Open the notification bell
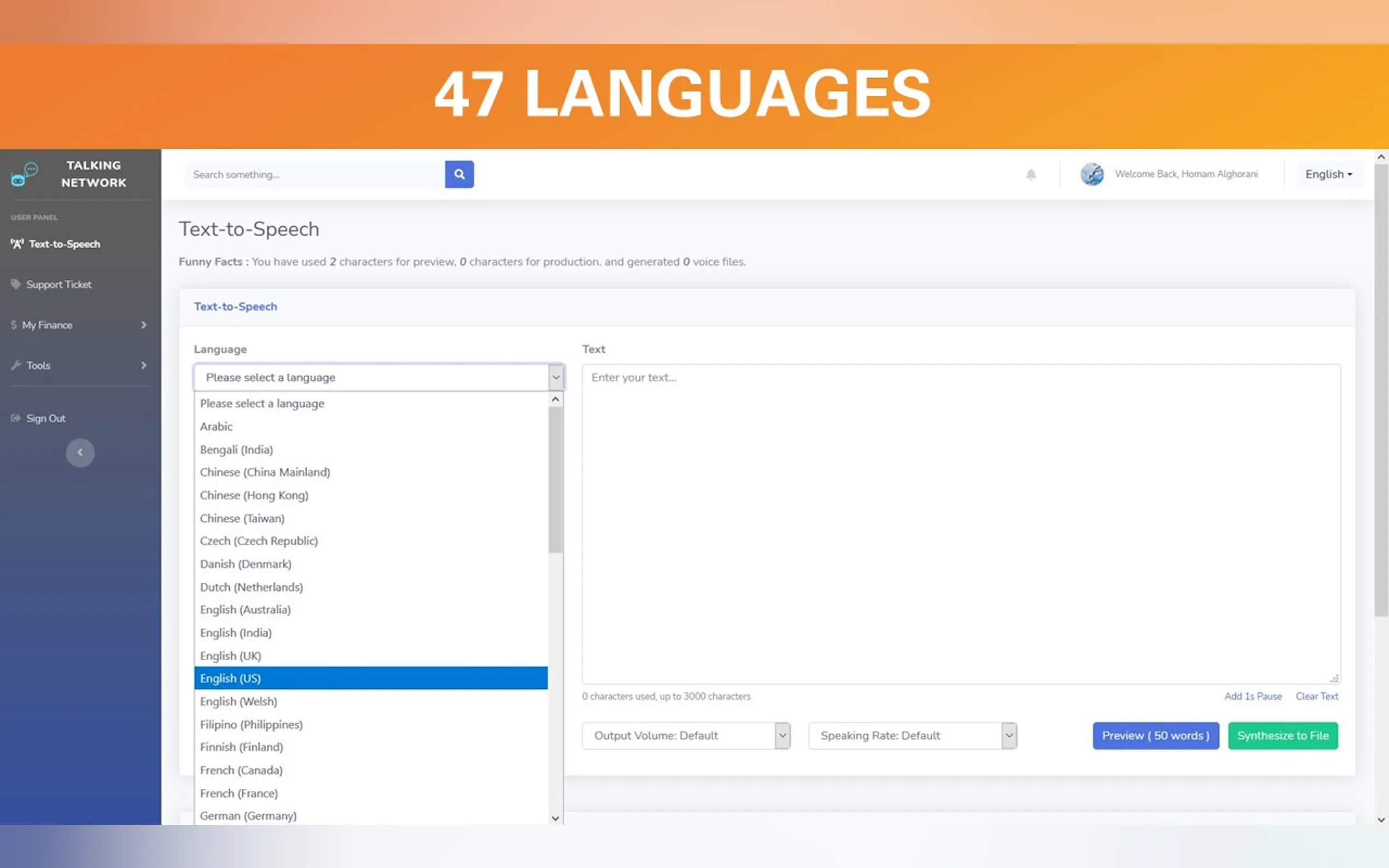The height and width of the screenshot is (868, 1389). click(1031, 174)
